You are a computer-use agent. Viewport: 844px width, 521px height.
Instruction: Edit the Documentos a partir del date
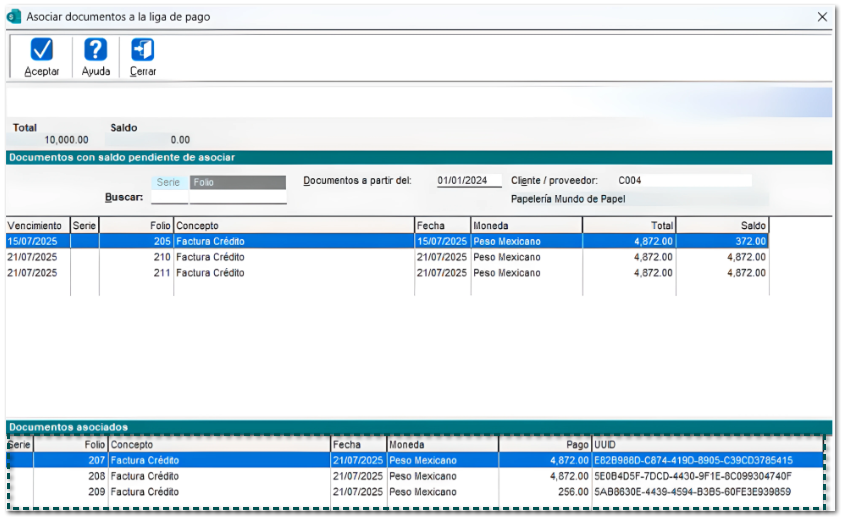(468, 181)
